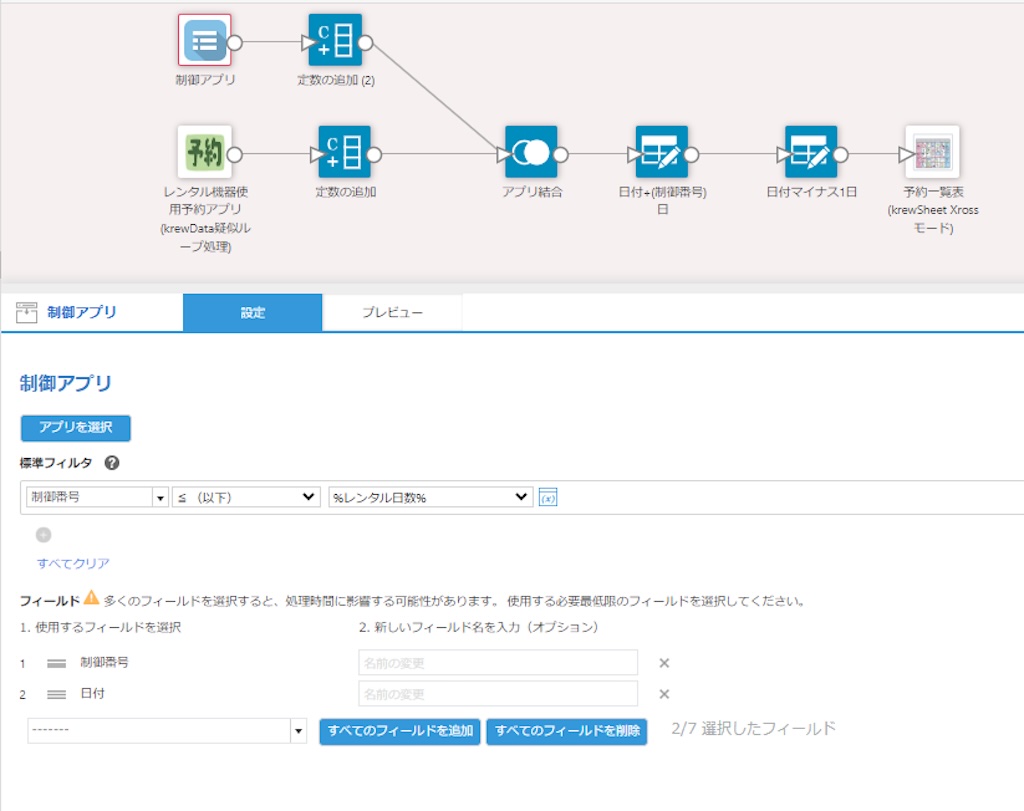
Task: Click the 制御番号 field name text
Action: click(104, 662)
